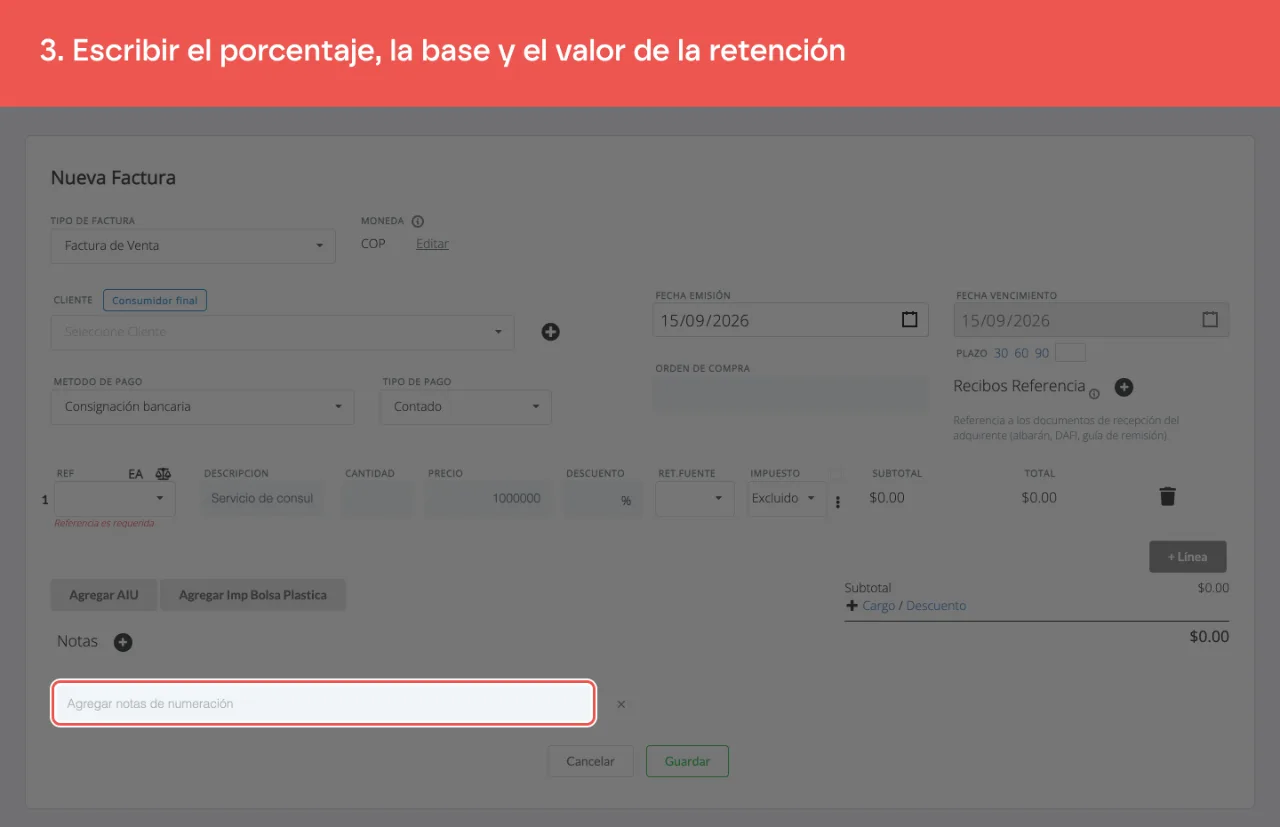The height and width of the screenshot is (827, 1280).
Task: Select the 30 day plazo option
Action: pos(1001,353)
